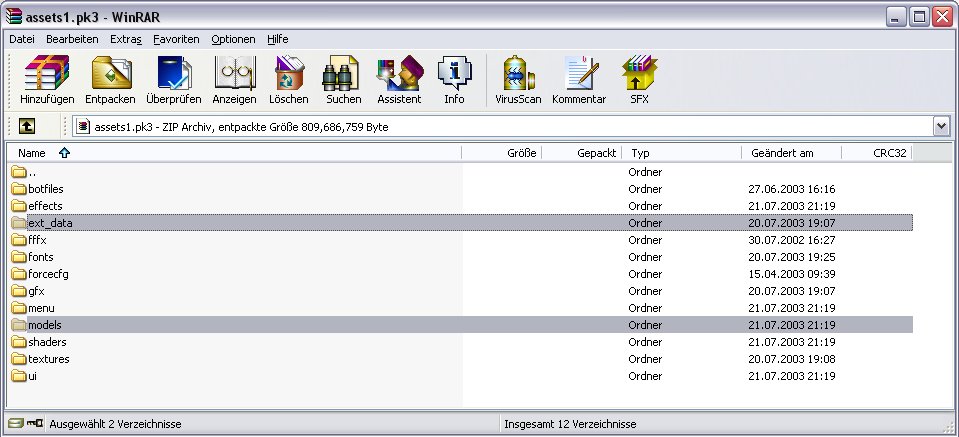Run Überprüfen to test the archive
The width and height of the screenshot is (959, 437).
click(x=173, y=80)
